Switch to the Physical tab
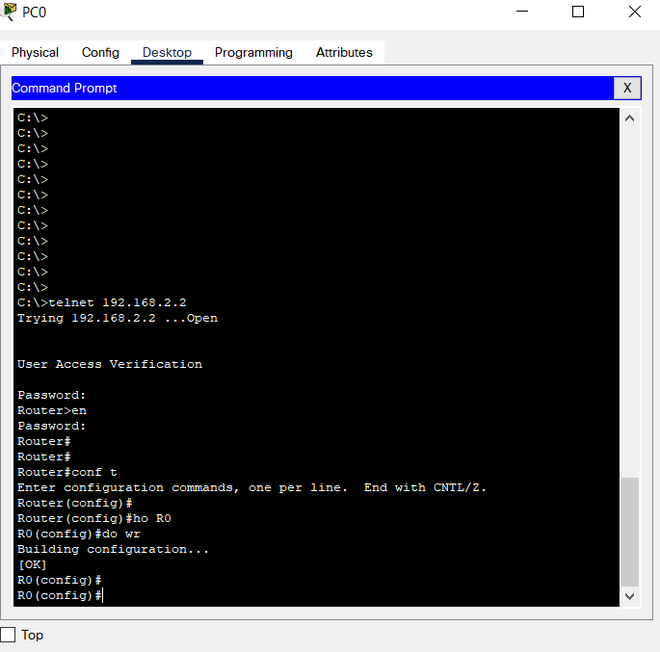660x652 pixels. (x=35, y=53)
